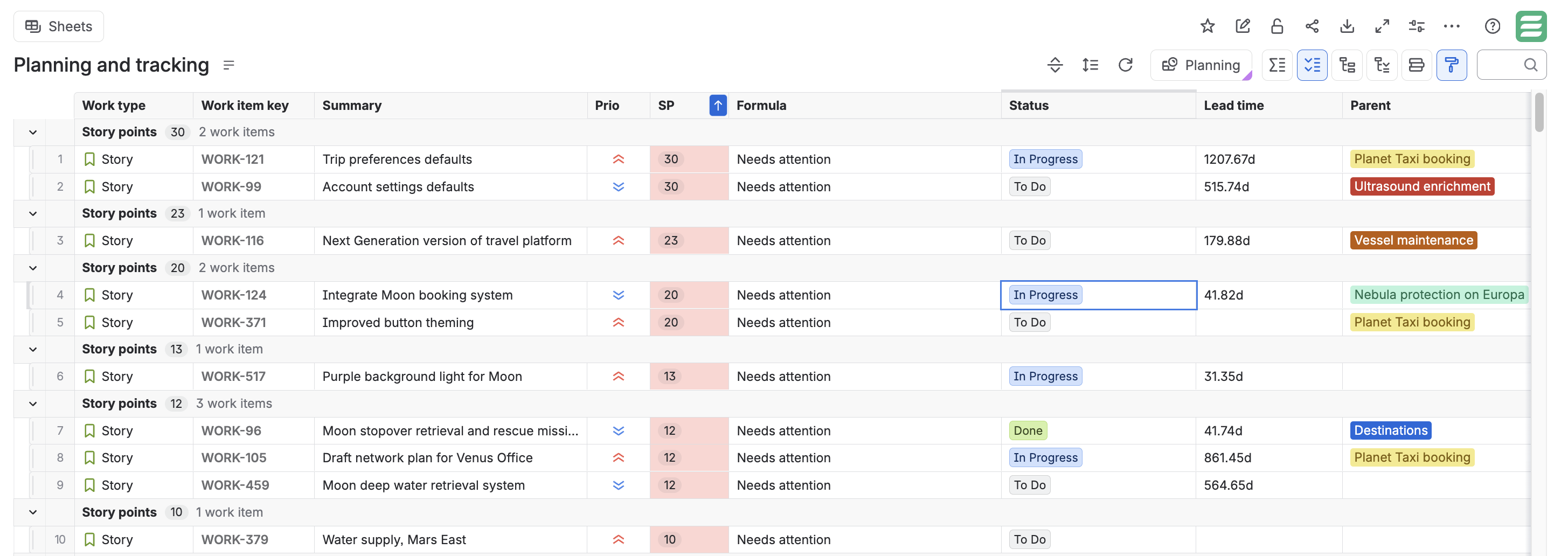Screen dimensions: 1568x556
Task: Open work item WORK-517
Action: click(233, 377)
